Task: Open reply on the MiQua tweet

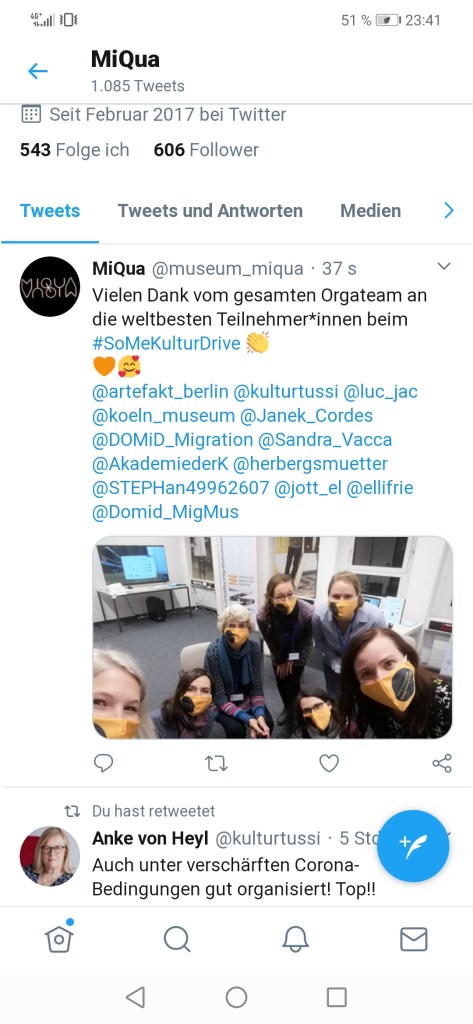Action: pos(103,763)
